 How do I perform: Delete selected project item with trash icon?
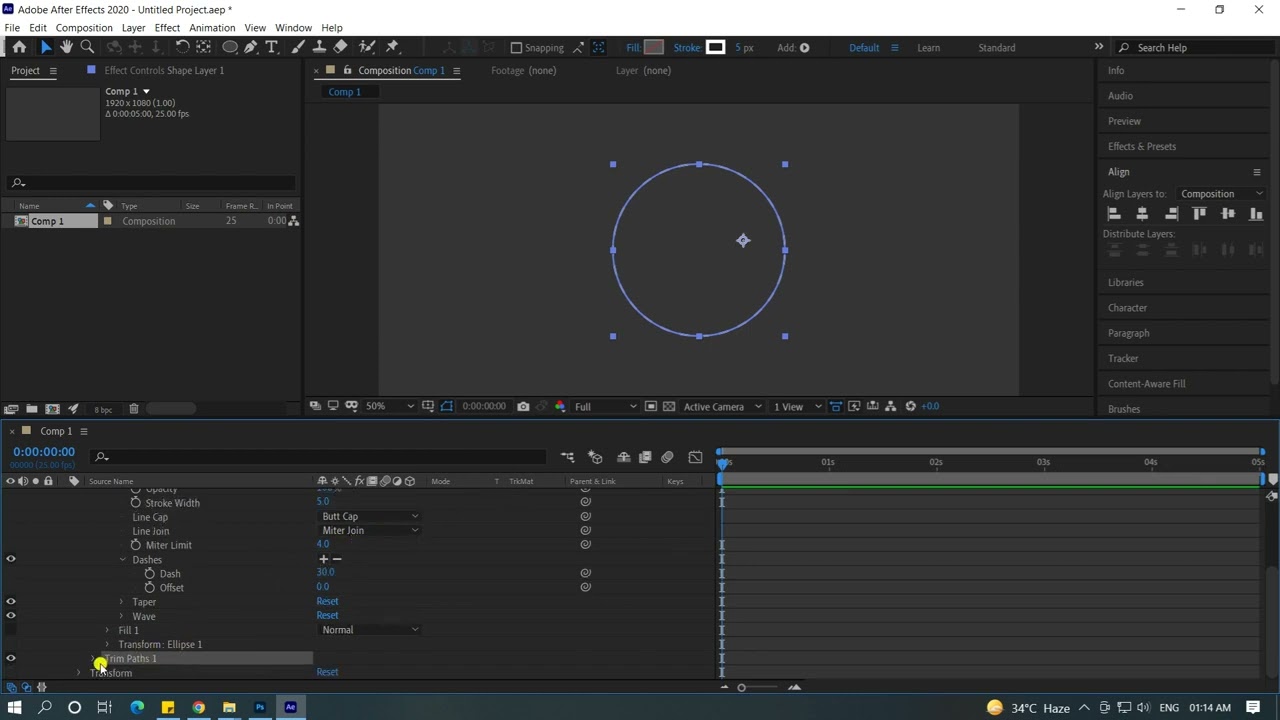point(134,408)
